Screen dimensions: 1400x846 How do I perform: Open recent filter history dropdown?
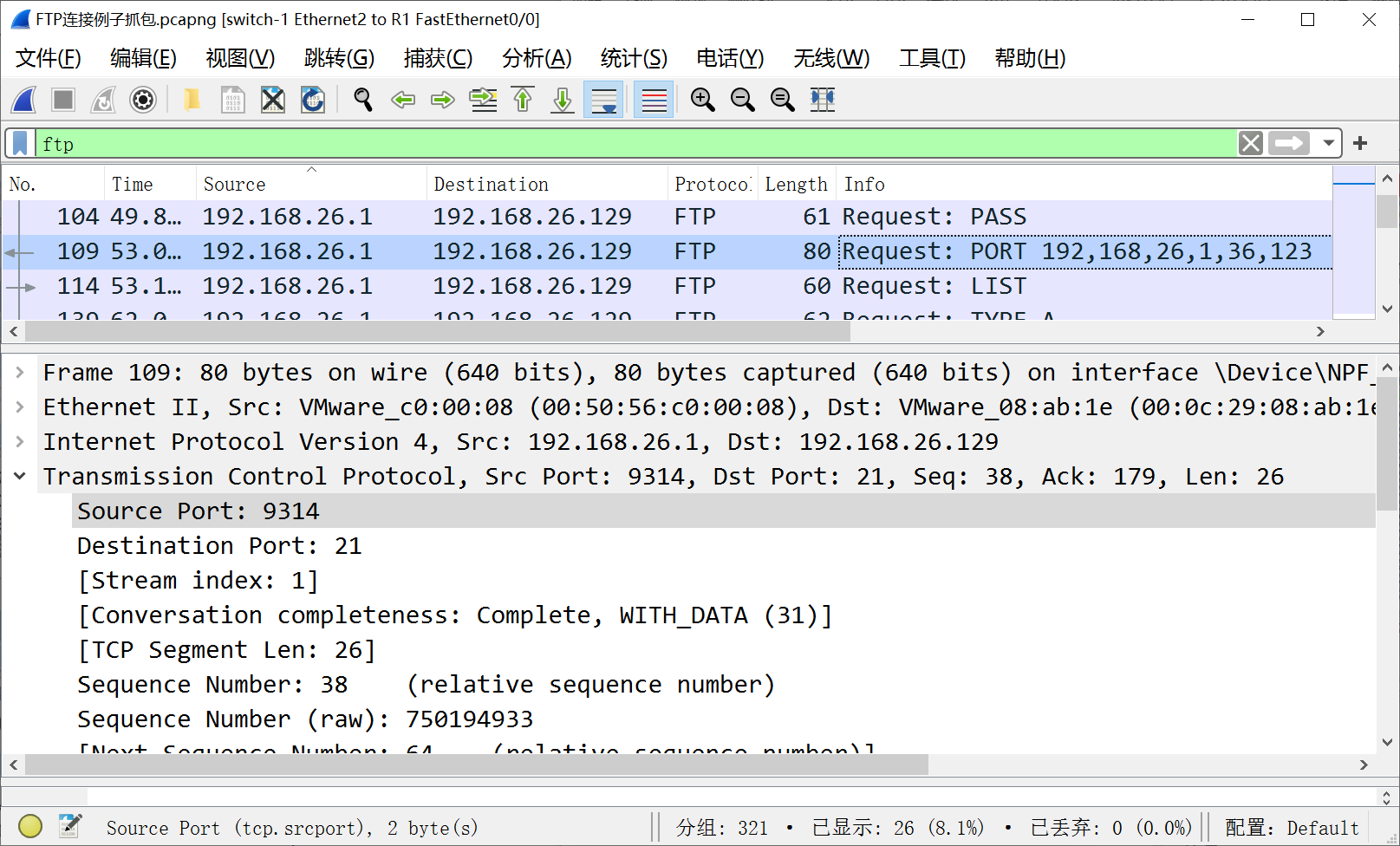click(1328, 143)
